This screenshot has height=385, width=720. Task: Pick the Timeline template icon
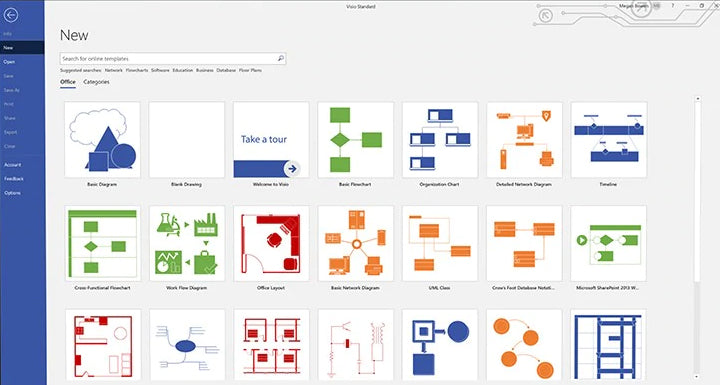(x=608, y=140)
